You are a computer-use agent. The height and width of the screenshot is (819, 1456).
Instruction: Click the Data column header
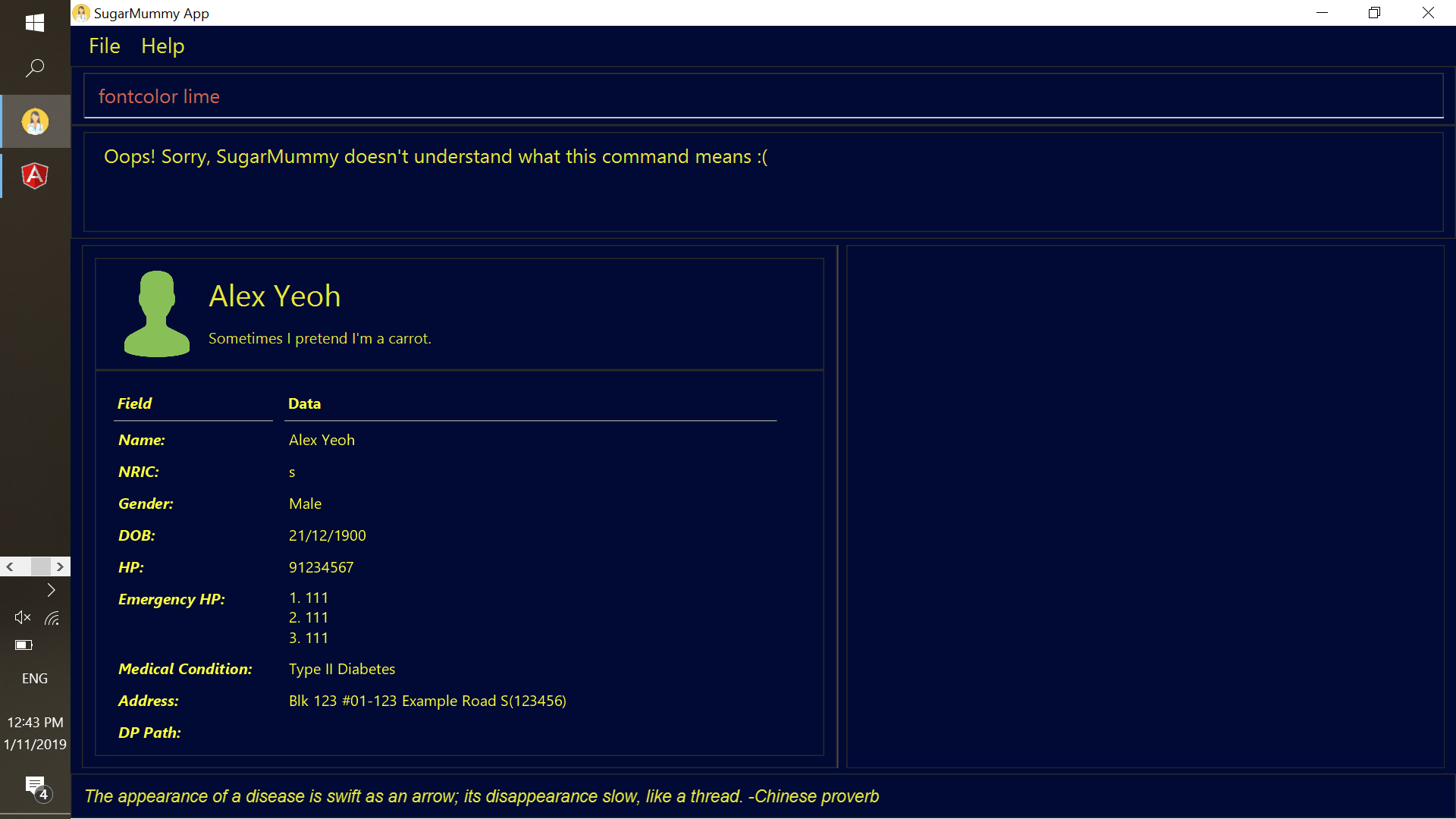tap(304, 403)
